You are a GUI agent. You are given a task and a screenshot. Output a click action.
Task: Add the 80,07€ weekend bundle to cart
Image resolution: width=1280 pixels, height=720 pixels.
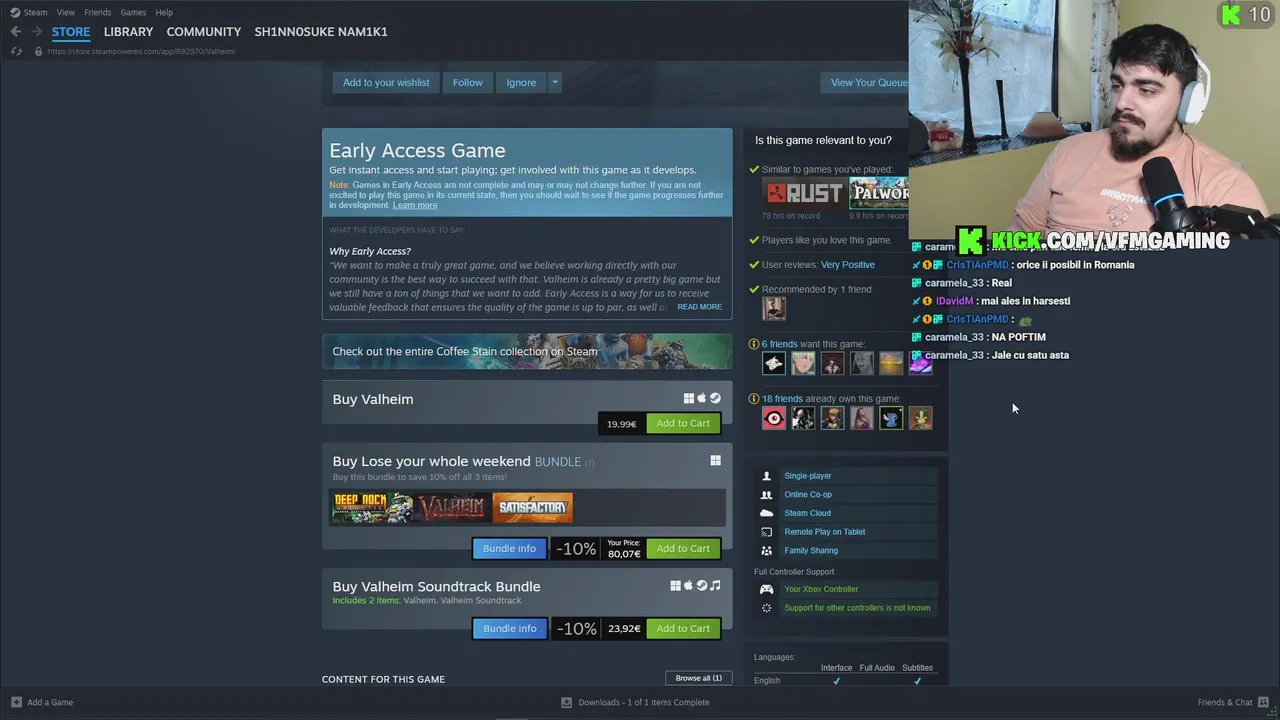683,548
